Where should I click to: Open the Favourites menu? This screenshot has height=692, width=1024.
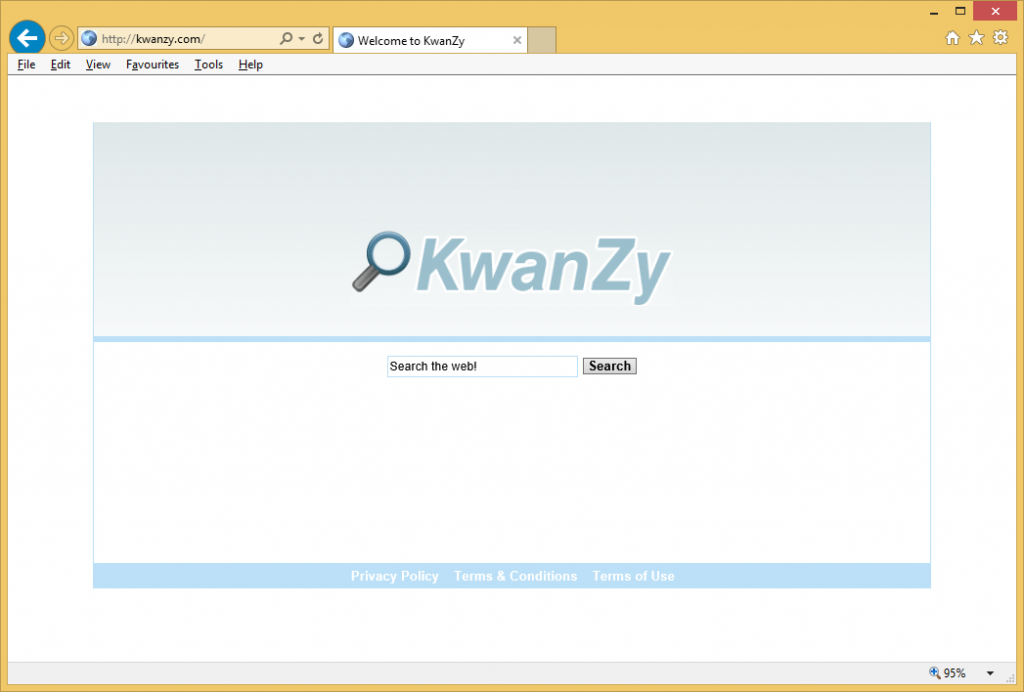pos(152,65)
